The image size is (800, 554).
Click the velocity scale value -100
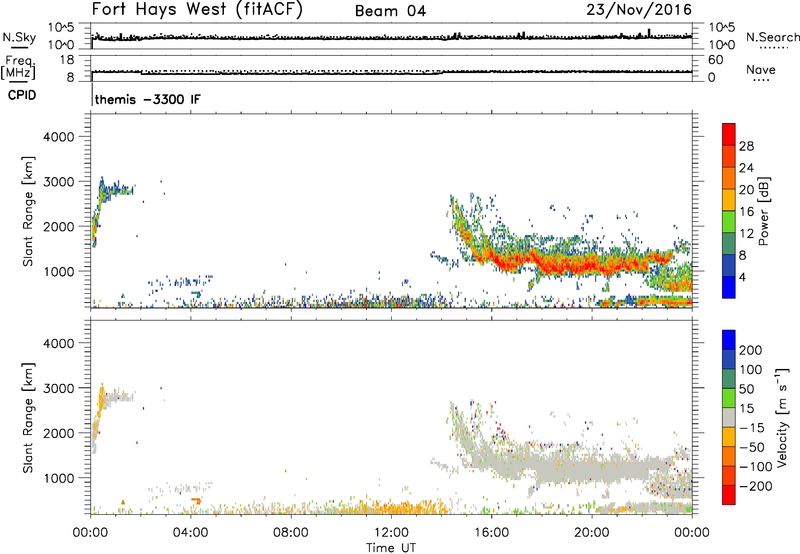[756, 467]
